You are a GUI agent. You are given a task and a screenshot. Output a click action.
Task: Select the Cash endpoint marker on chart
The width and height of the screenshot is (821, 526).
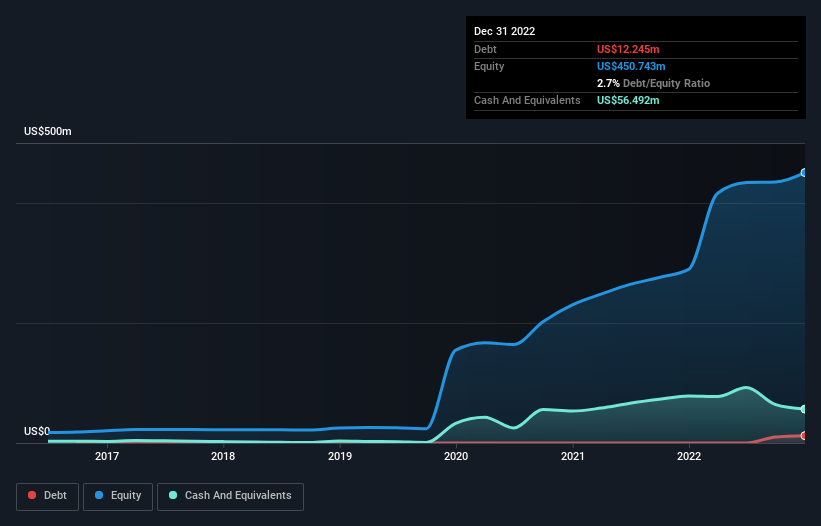point(804,409)
